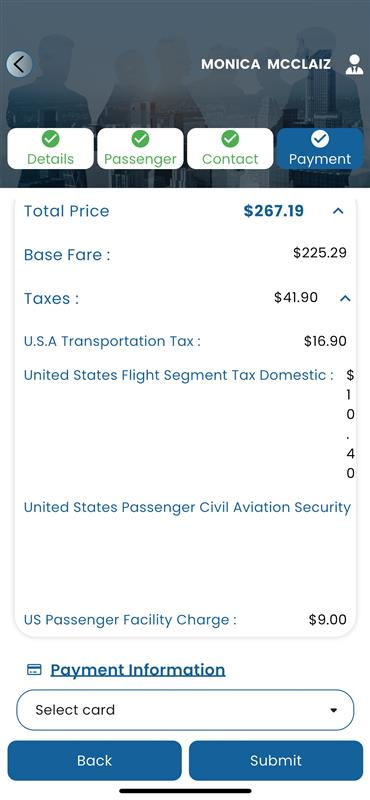Go to the Contact step tab

pyautogui.click(x=230, y=148)
